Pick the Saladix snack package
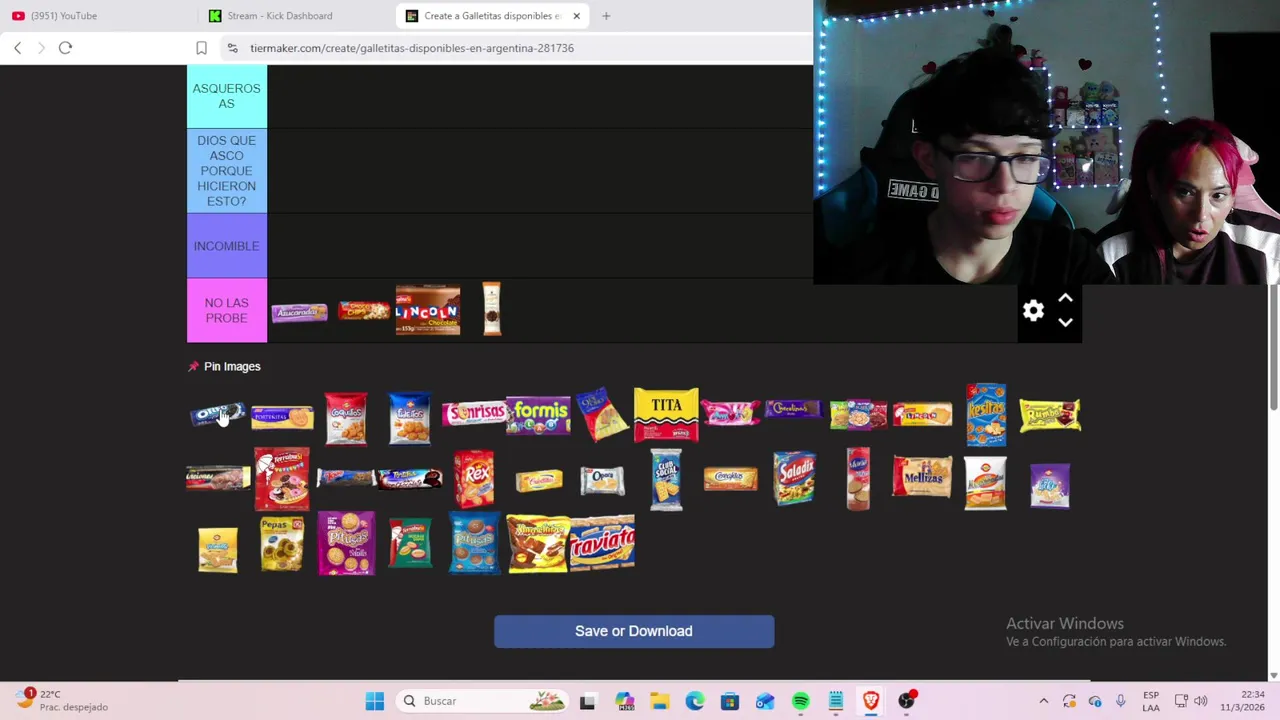The image size is (1280, 720). tap(794, 478)
